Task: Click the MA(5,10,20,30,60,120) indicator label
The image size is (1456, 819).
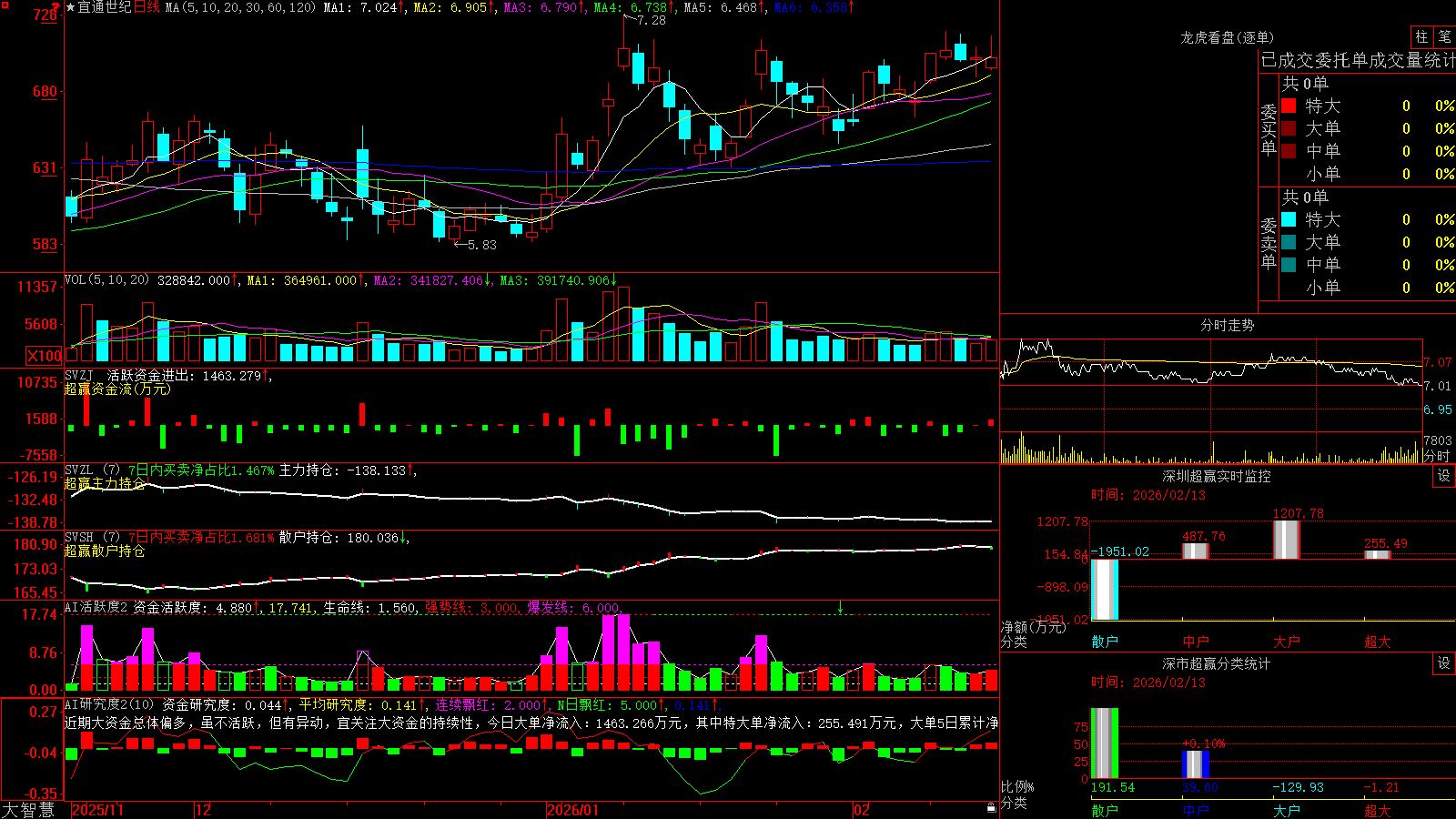Action: pos(240,7)
